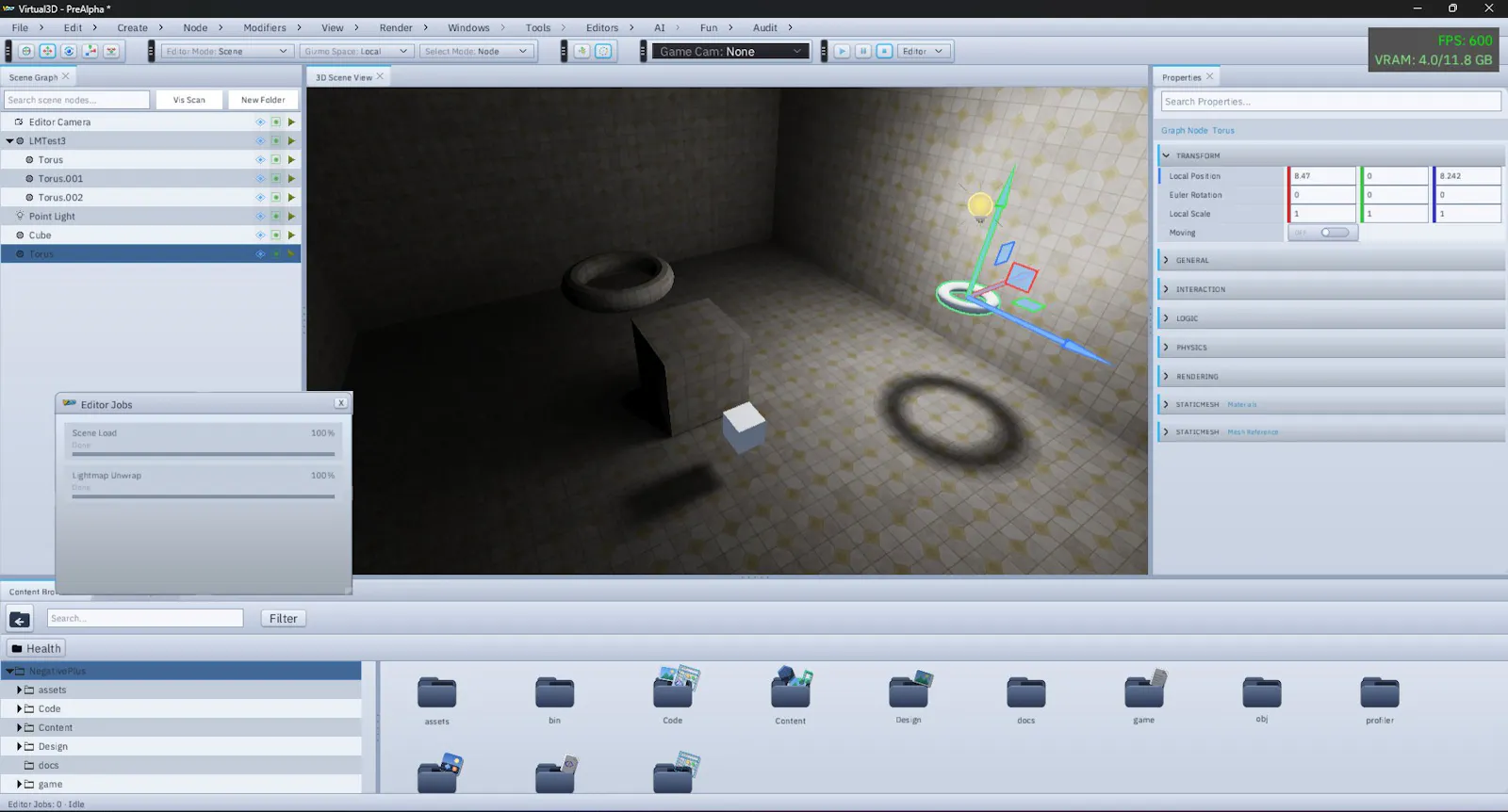
Task: Expand the RENDERING properties section
Action: (x=1331, y=376)
